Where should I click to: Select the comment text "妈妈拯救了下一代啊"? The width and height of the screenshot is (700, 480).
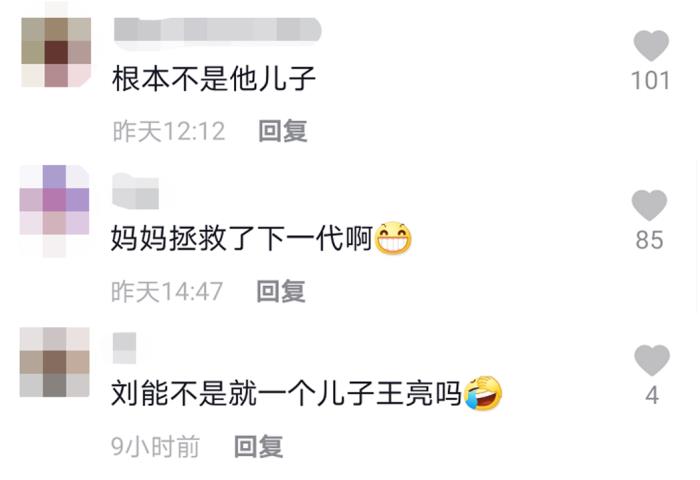[x=242, y=238]
